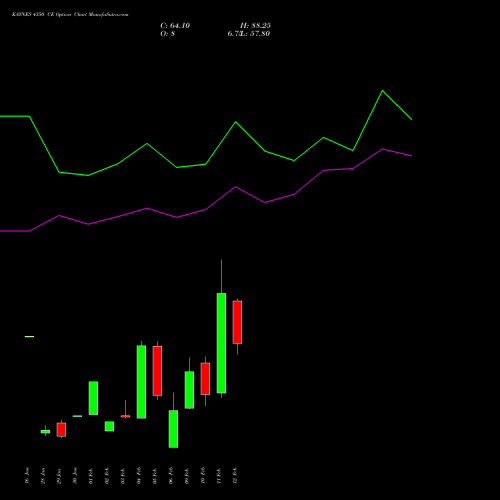Screen dimensions: 500x500
Task: Click the '06 Feb' date axis label
Action: pos(171,476)
